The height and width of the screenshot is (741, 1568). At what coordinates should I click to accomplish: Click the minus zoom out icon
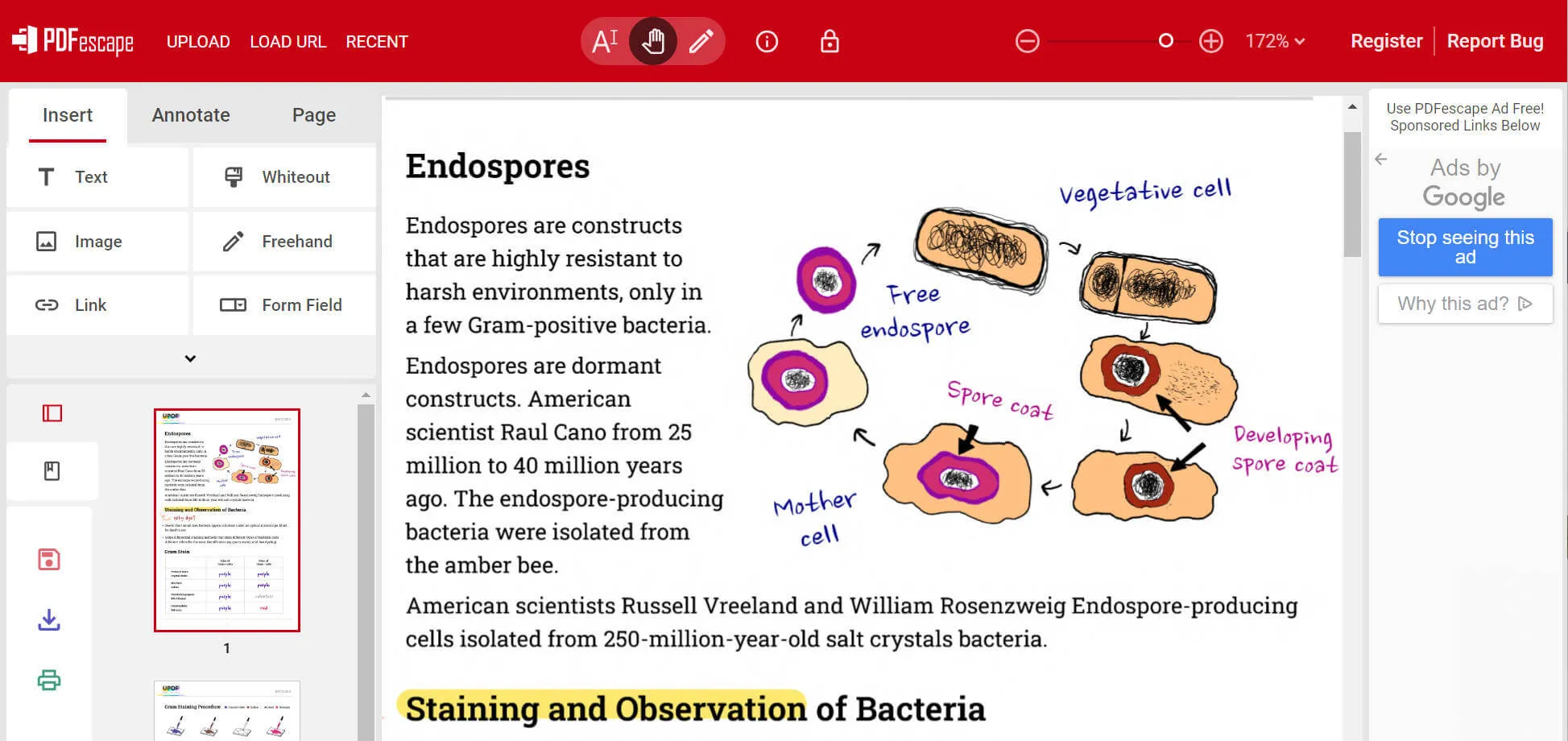(x=1027, y=41)
